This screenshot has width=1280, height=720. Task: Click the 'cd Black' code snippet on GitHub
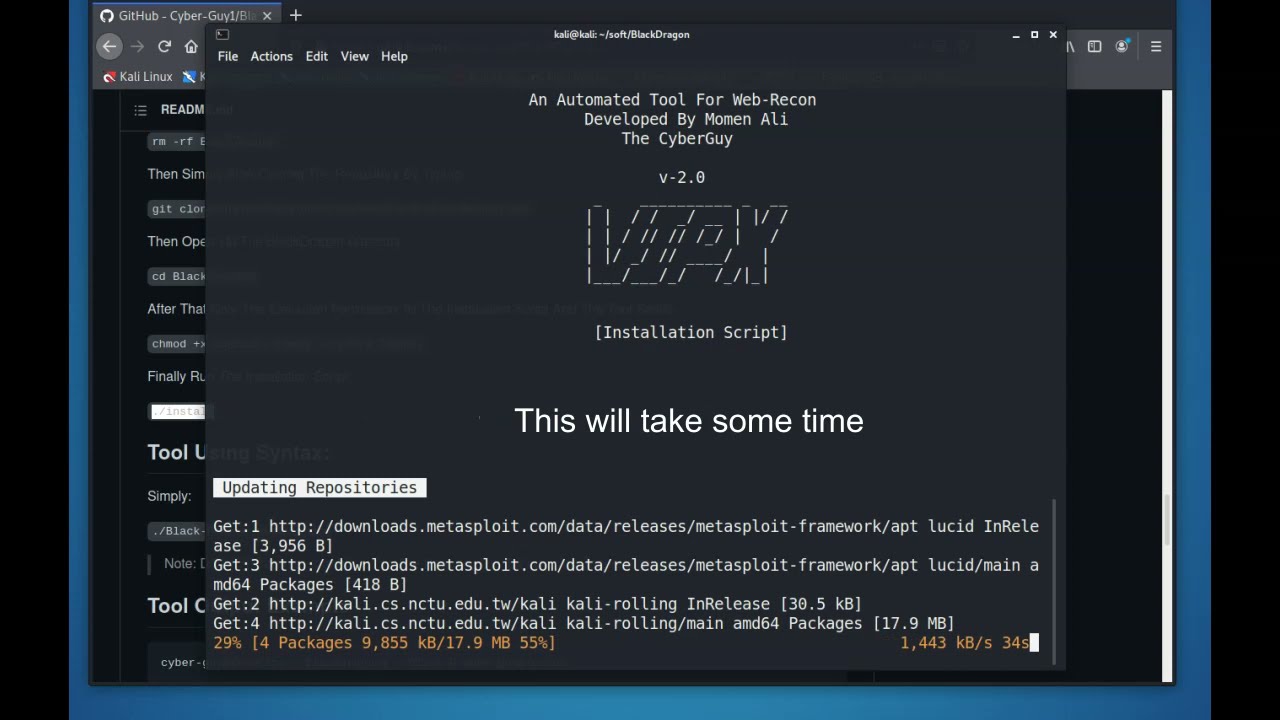177,276
